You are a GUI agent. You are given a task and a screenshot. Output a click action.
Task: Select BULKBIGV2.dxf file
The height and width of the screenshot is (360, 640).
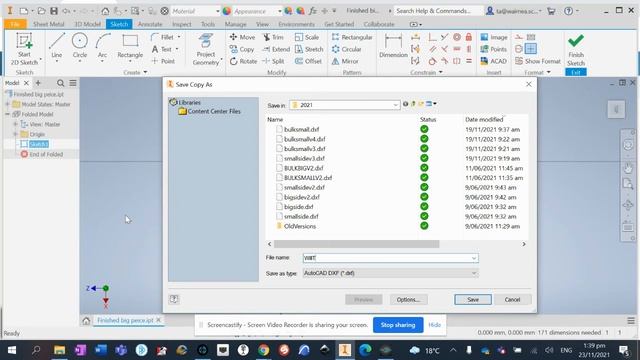click(303, 168)
